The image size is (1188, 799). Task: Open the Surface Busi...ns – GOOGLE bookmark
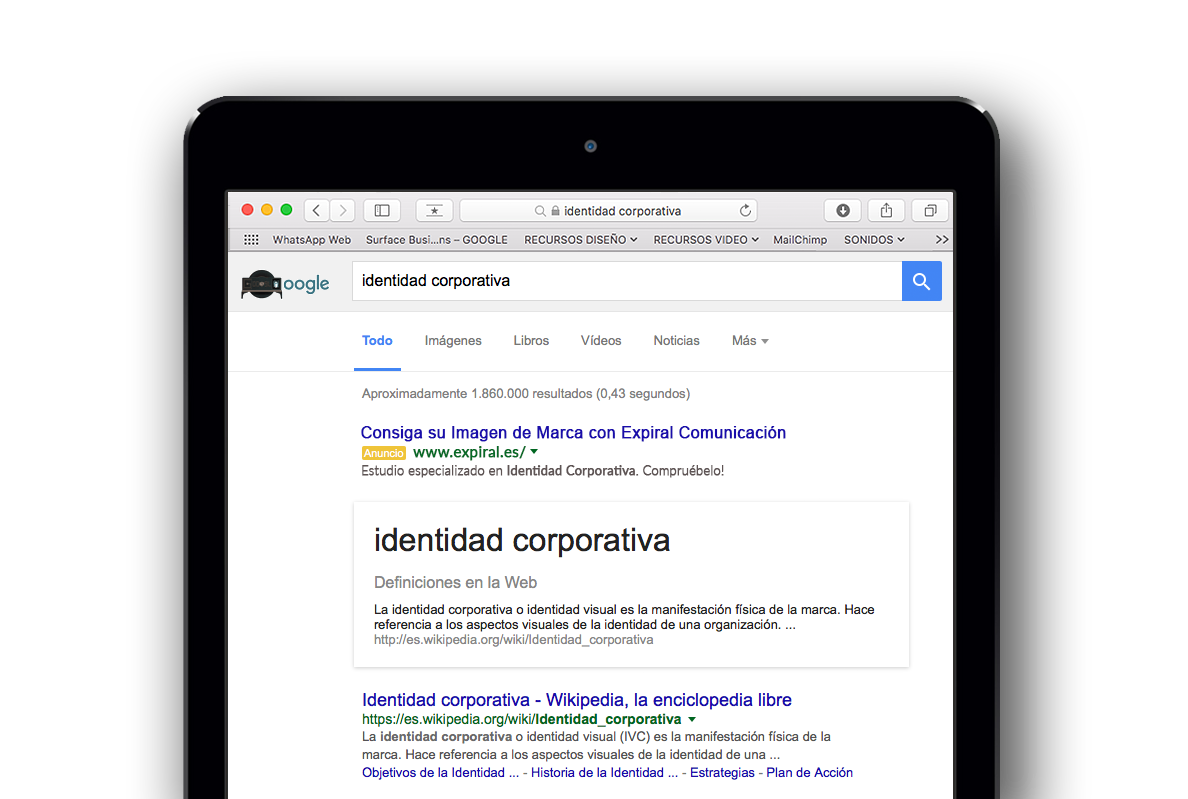[x=436, y=240]
